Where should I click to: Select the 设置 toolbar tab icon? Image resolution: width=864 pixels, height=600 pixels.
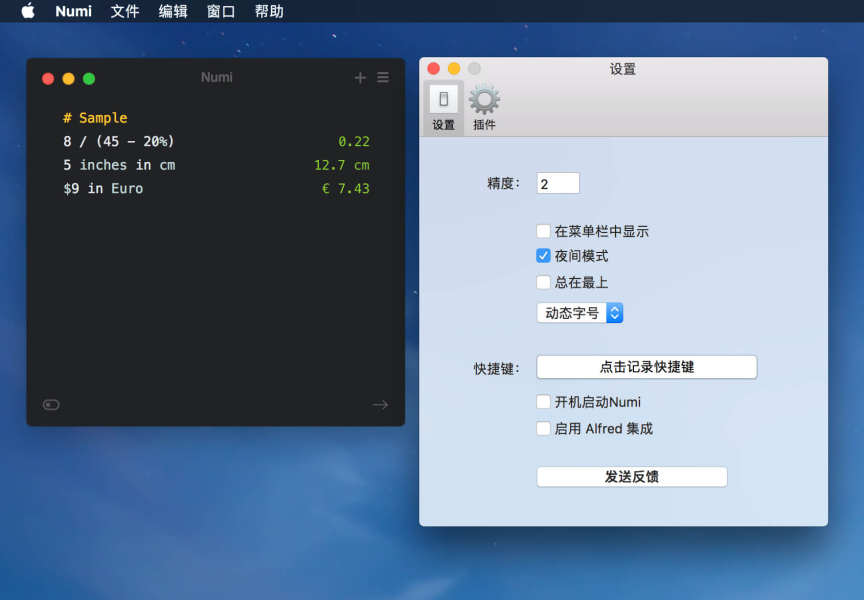point(444,108)
